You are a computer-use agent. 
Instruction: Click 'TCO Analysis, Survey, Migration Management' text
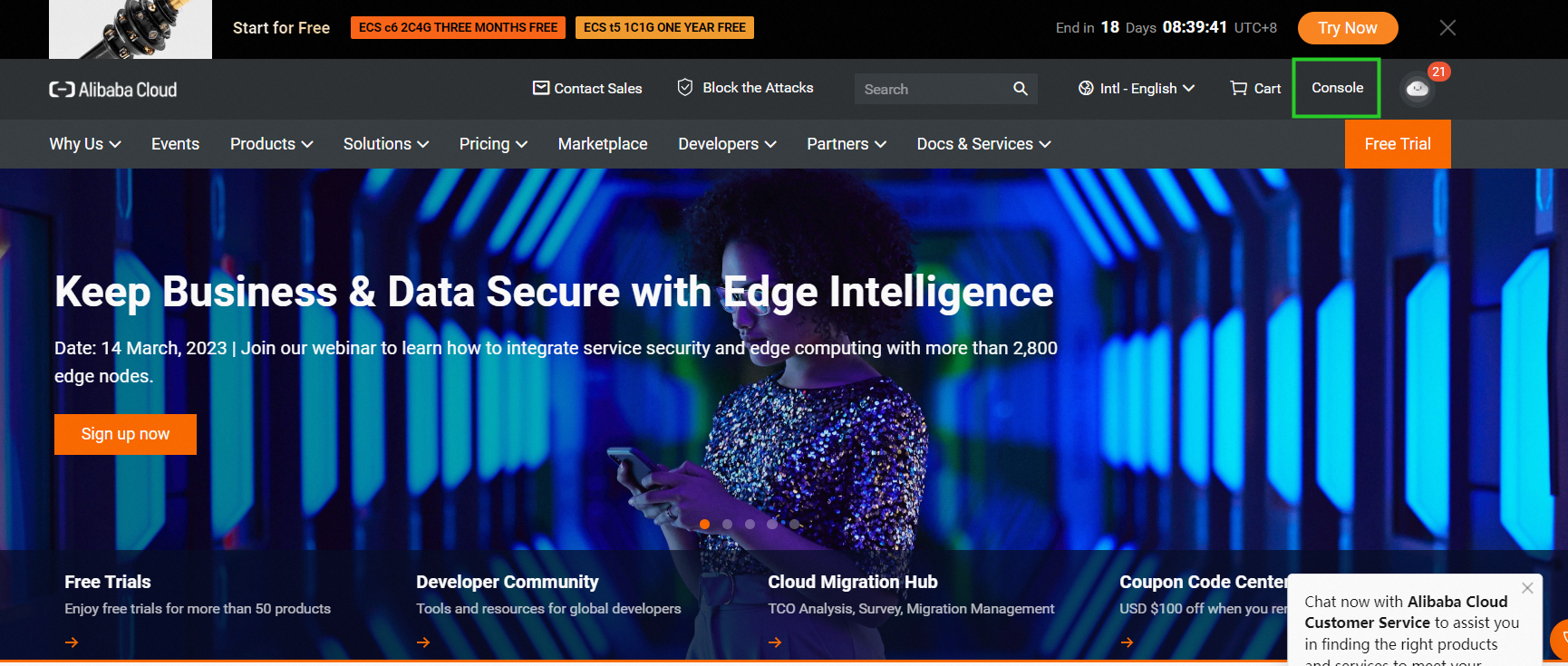(911, 609)
